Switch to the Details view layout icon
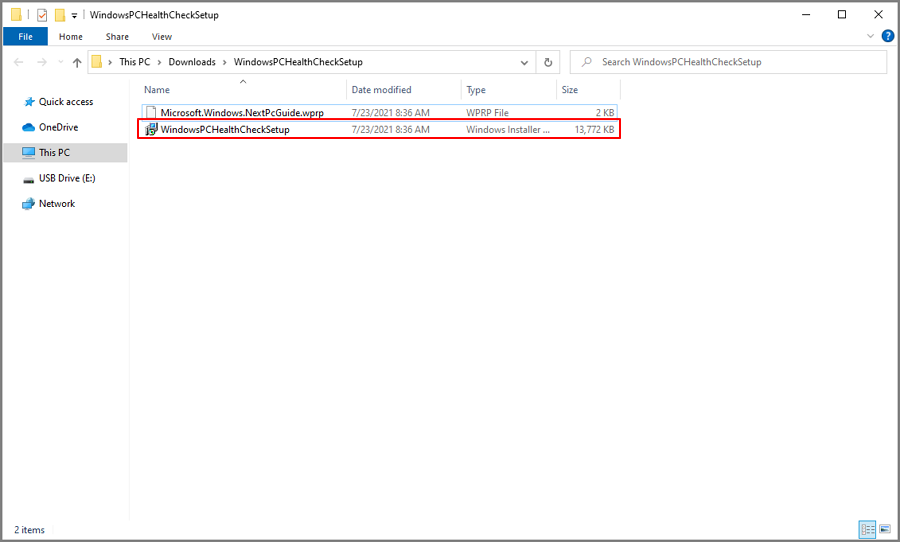The image size is (900, 542). click(867, 529)
